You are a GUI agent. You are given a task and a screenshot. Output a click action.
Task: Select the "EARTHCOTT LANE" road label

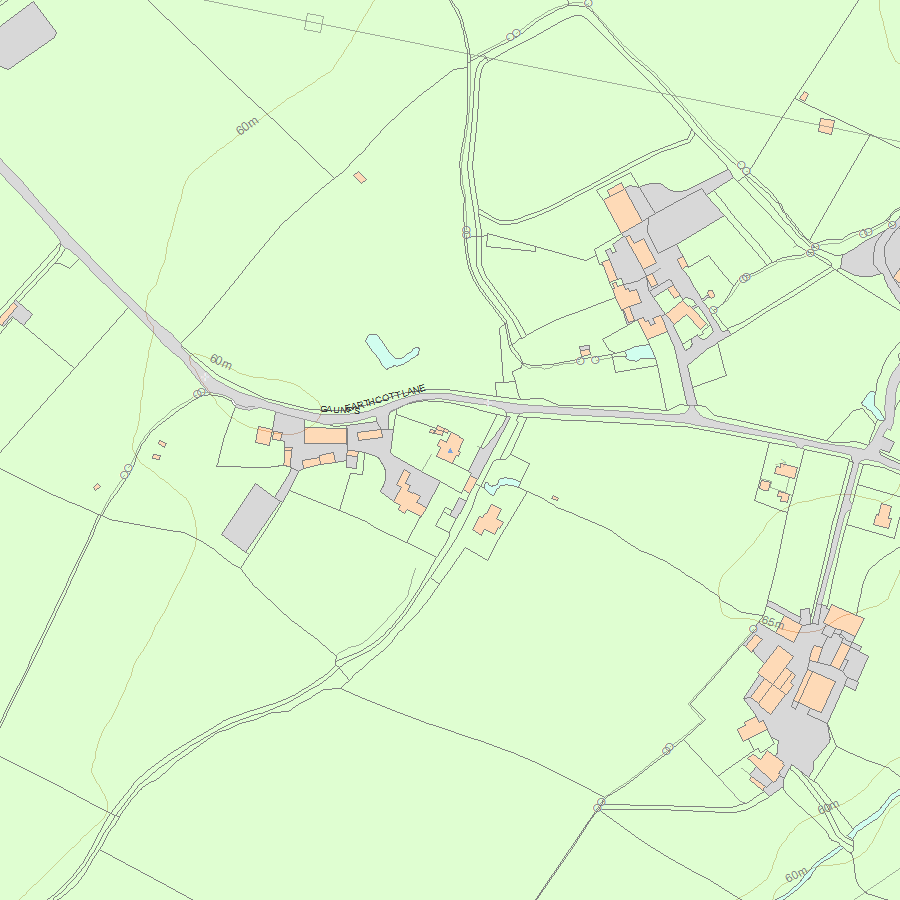pyautogui.click(x=386, y=398)
